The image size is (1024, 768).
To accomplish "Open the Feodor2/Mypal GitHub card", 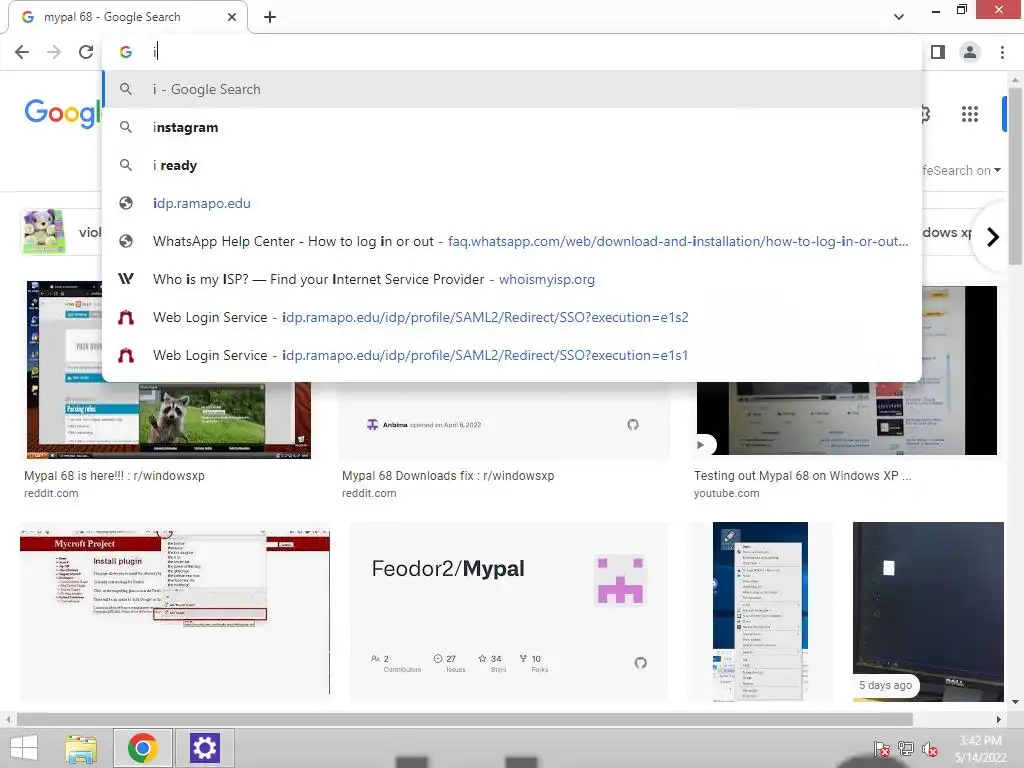I will point(509,612).
